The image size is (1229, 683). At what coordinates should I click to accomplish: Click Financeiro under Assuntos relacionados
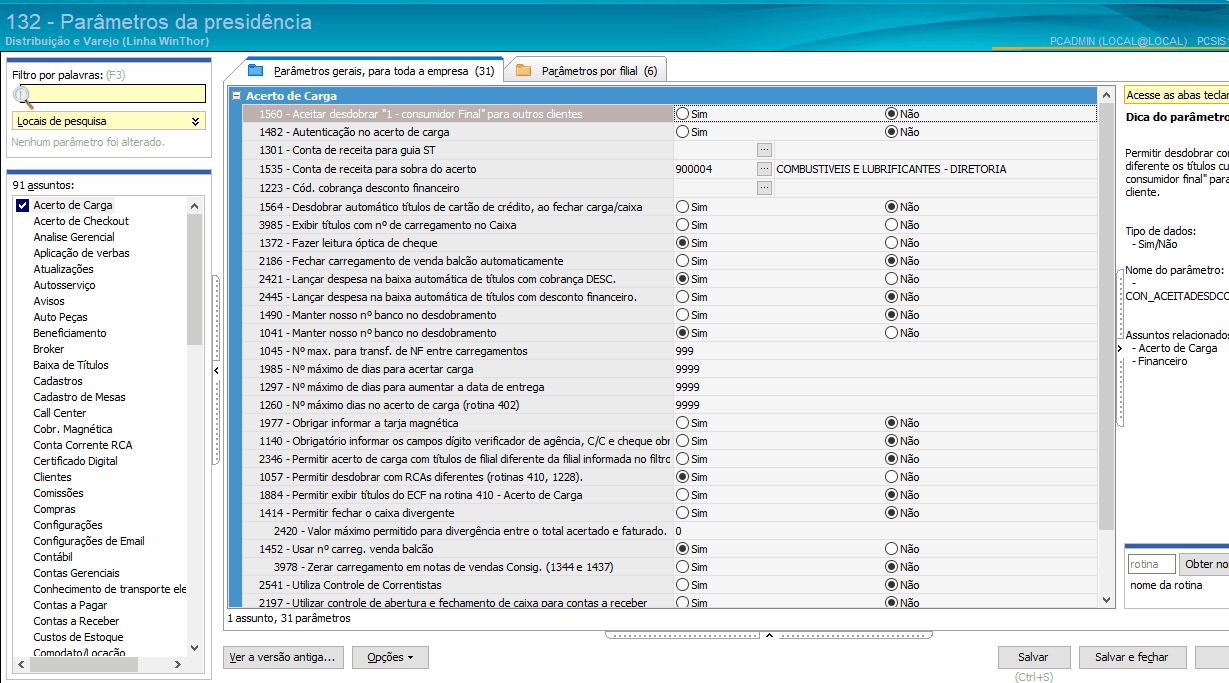(1163, 361)
